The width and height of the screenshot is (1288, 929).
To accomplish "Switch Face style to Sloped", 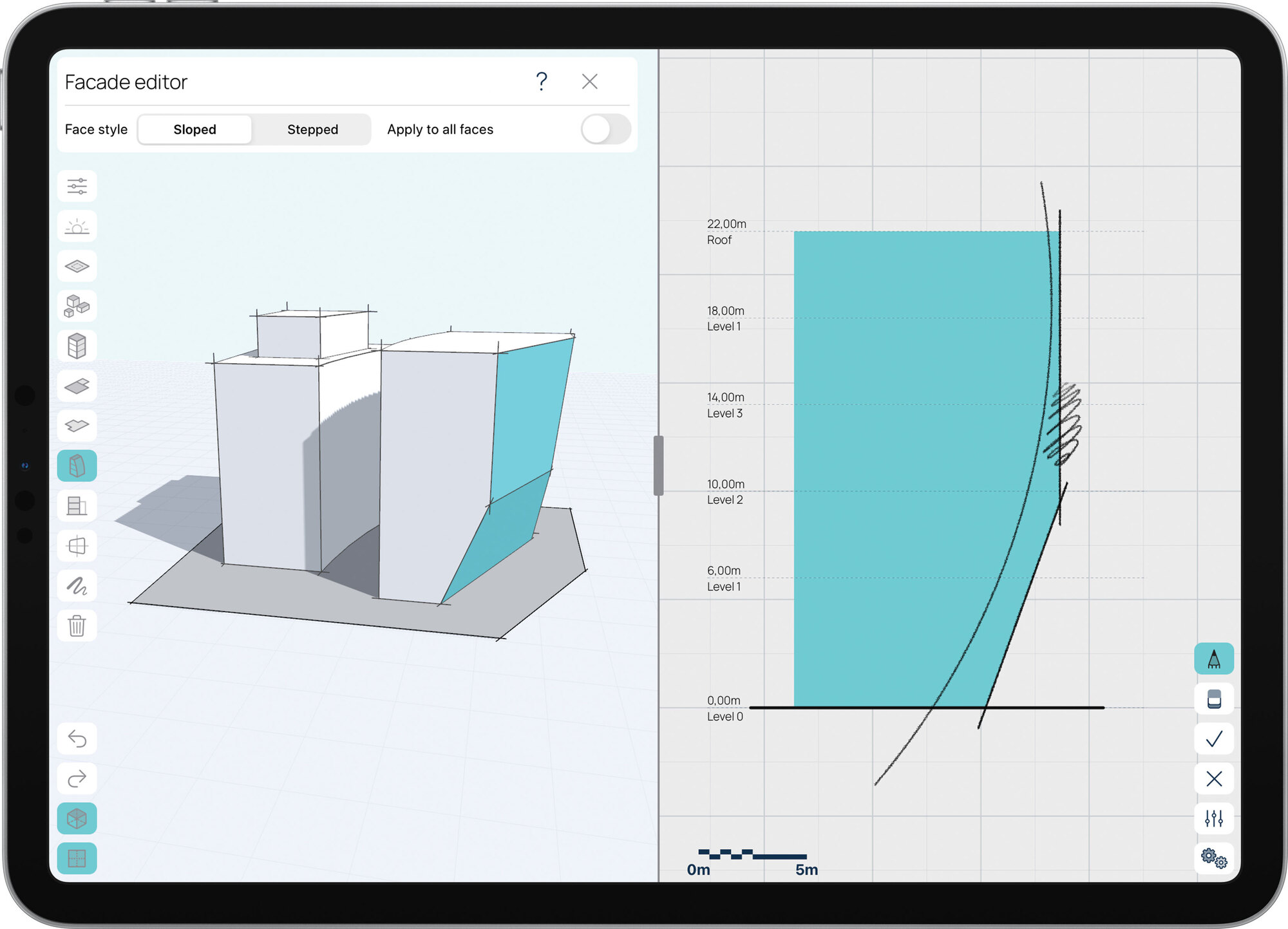I will click(194, 129).
